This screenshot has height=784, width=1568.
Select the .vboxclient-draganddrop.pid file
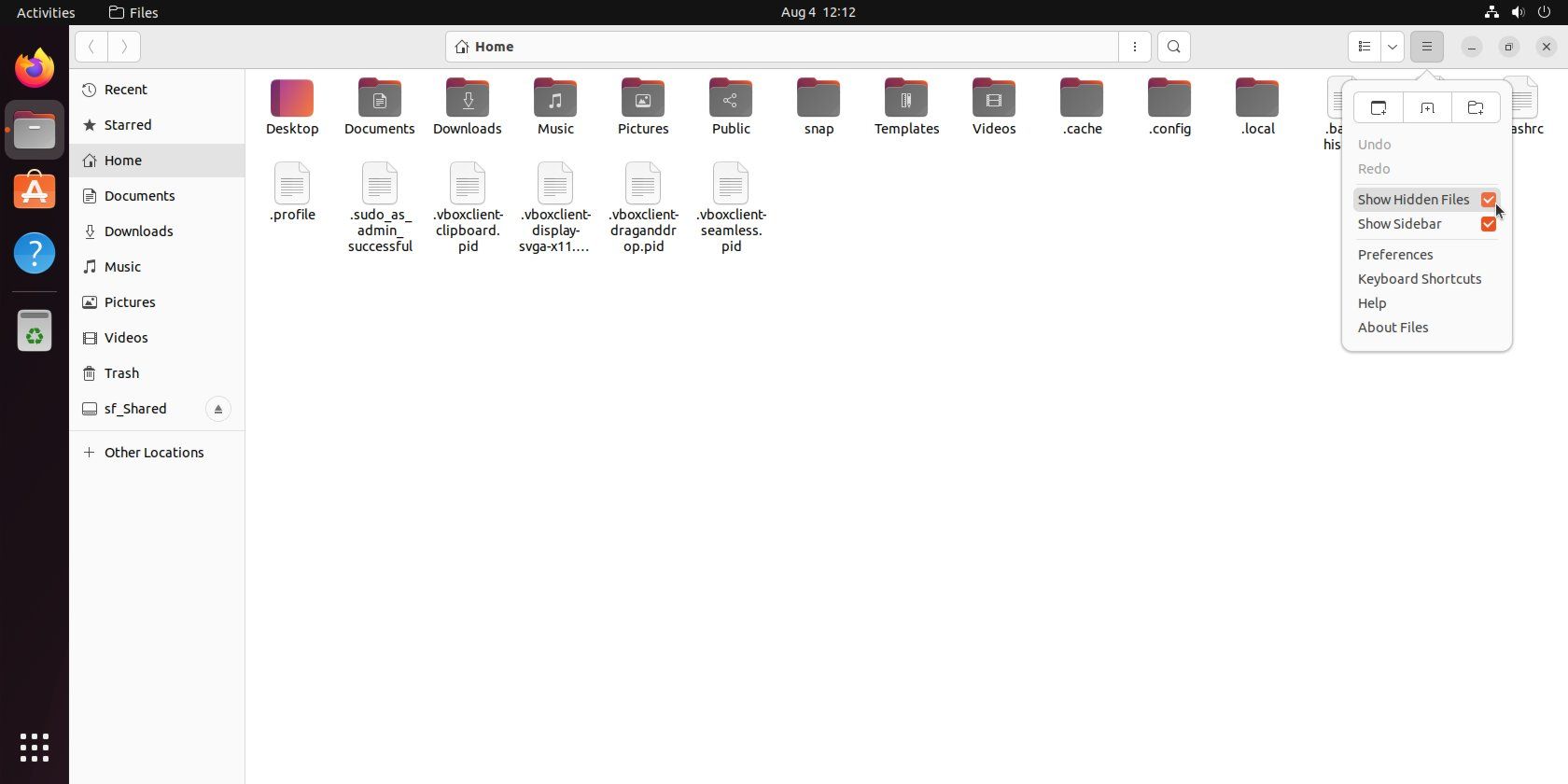(643, 208)
